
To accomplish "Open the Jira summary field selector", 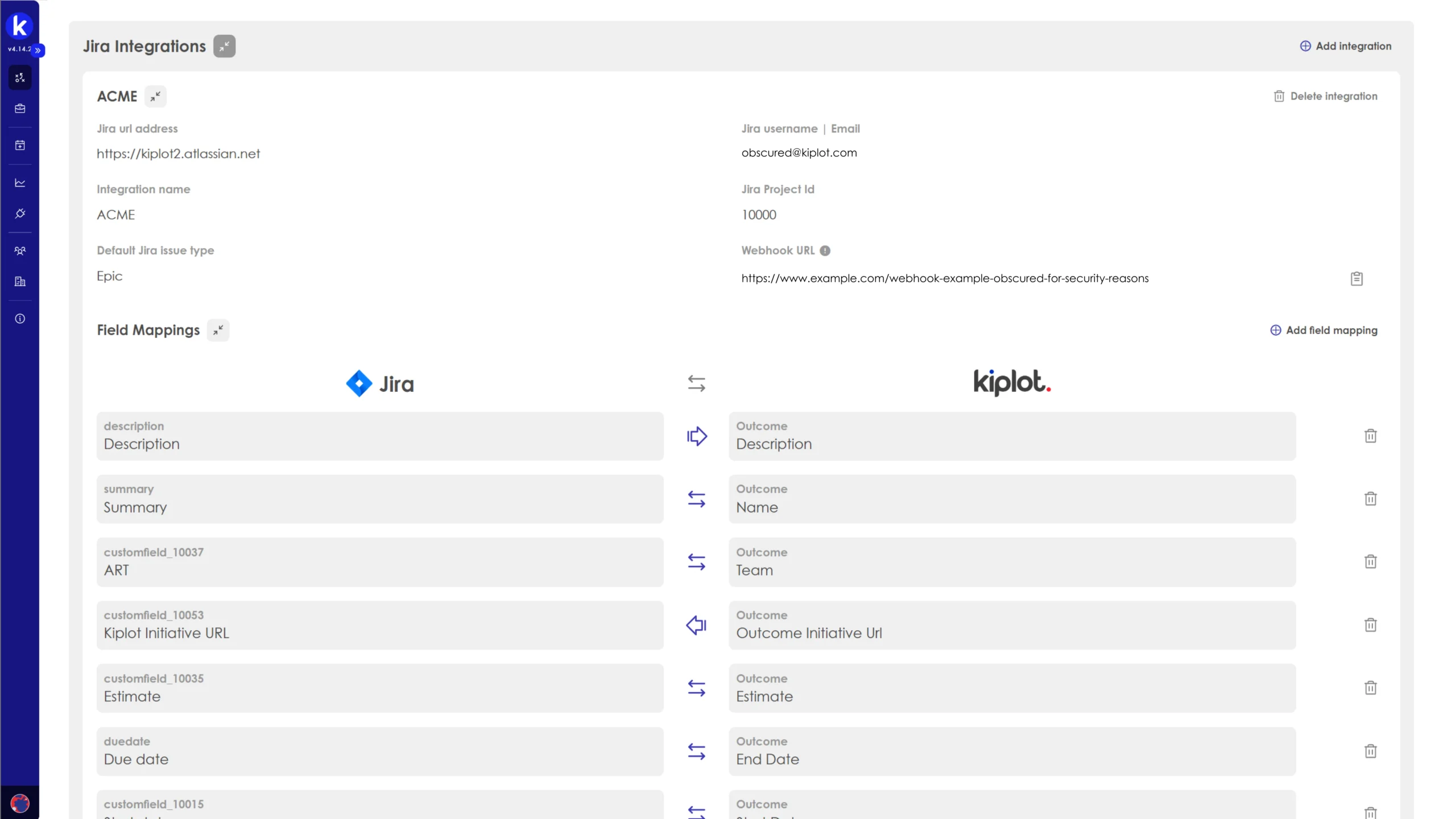I will 380,499.
